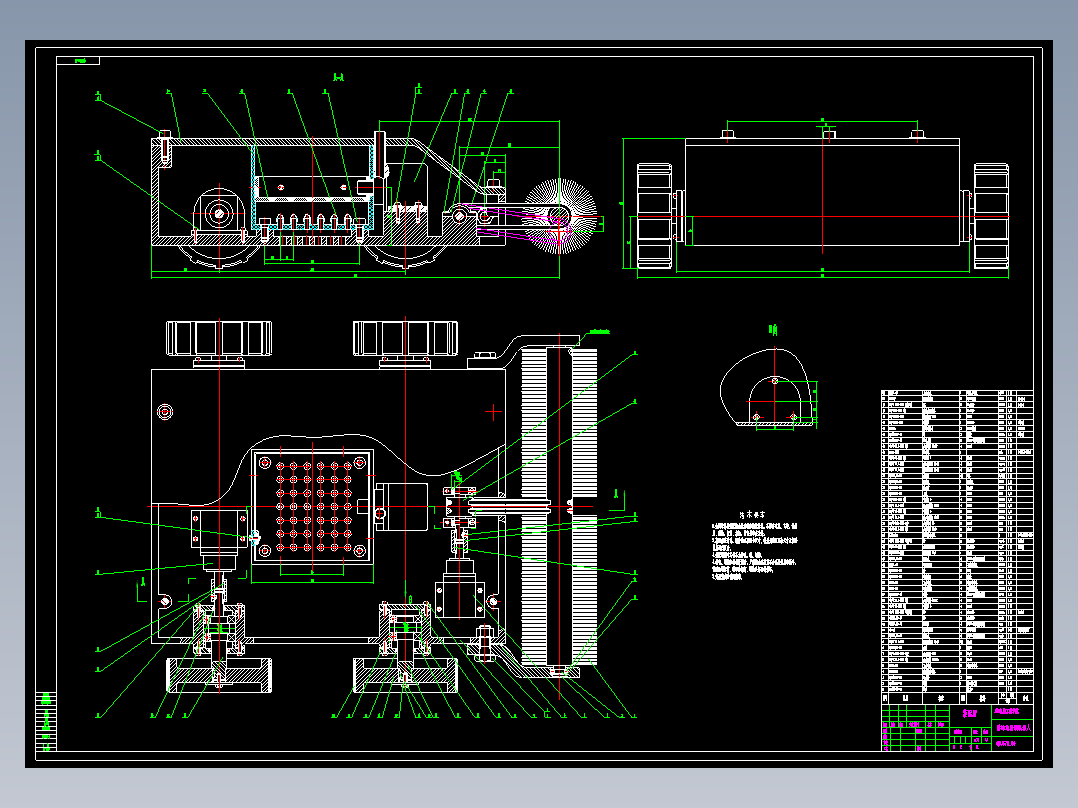Click the red crosshair mark near the roller brush
Screen dimensions: 1078x808
click(x=493, y=412)
